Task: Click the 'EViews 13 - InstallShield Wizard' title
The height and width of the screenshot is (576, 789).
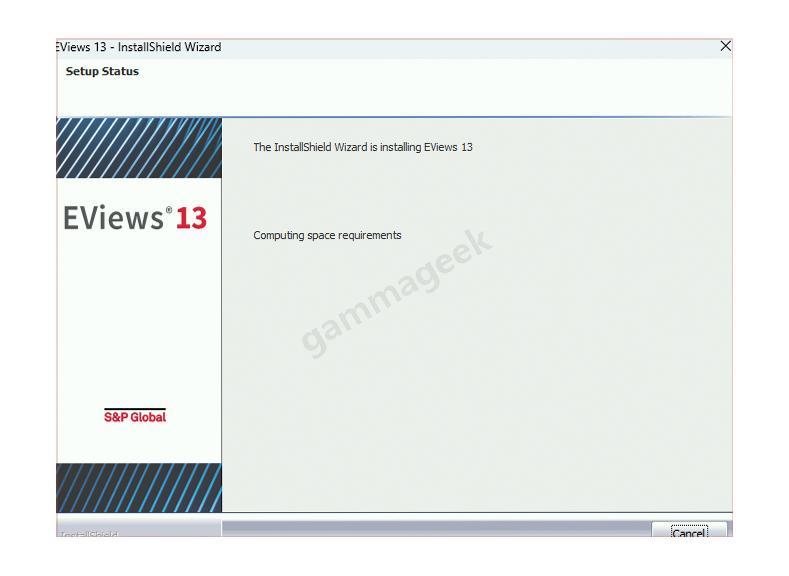Action: [x=138, y=47]
